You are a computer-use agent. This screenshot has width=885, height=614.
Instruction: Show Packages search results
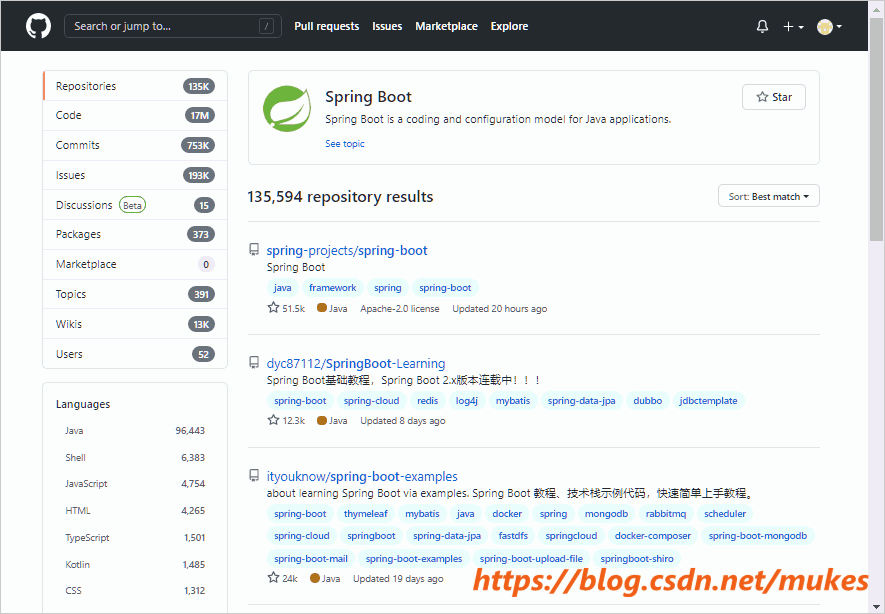tap(135, 234)
